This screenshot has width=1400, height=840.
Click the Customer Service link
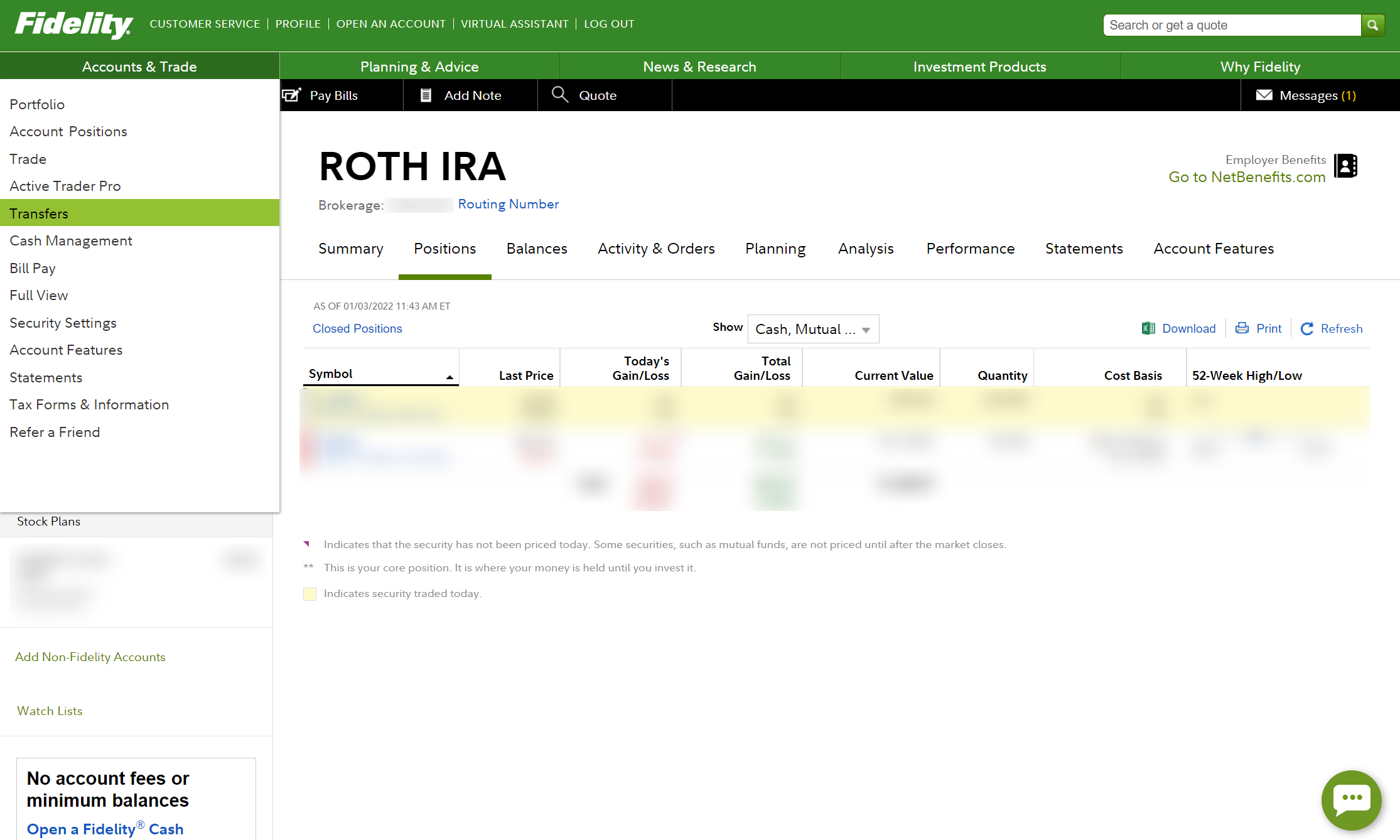point(205,24)
